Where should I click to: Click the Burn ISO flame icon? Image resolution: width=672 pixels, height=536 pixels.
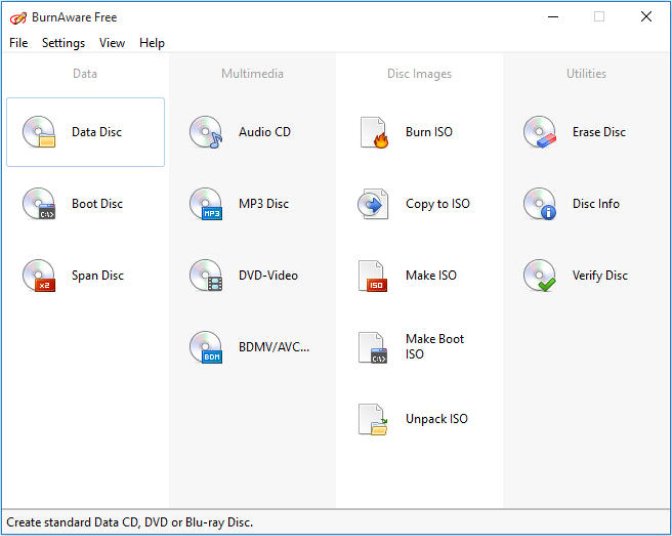coord(374,132)
